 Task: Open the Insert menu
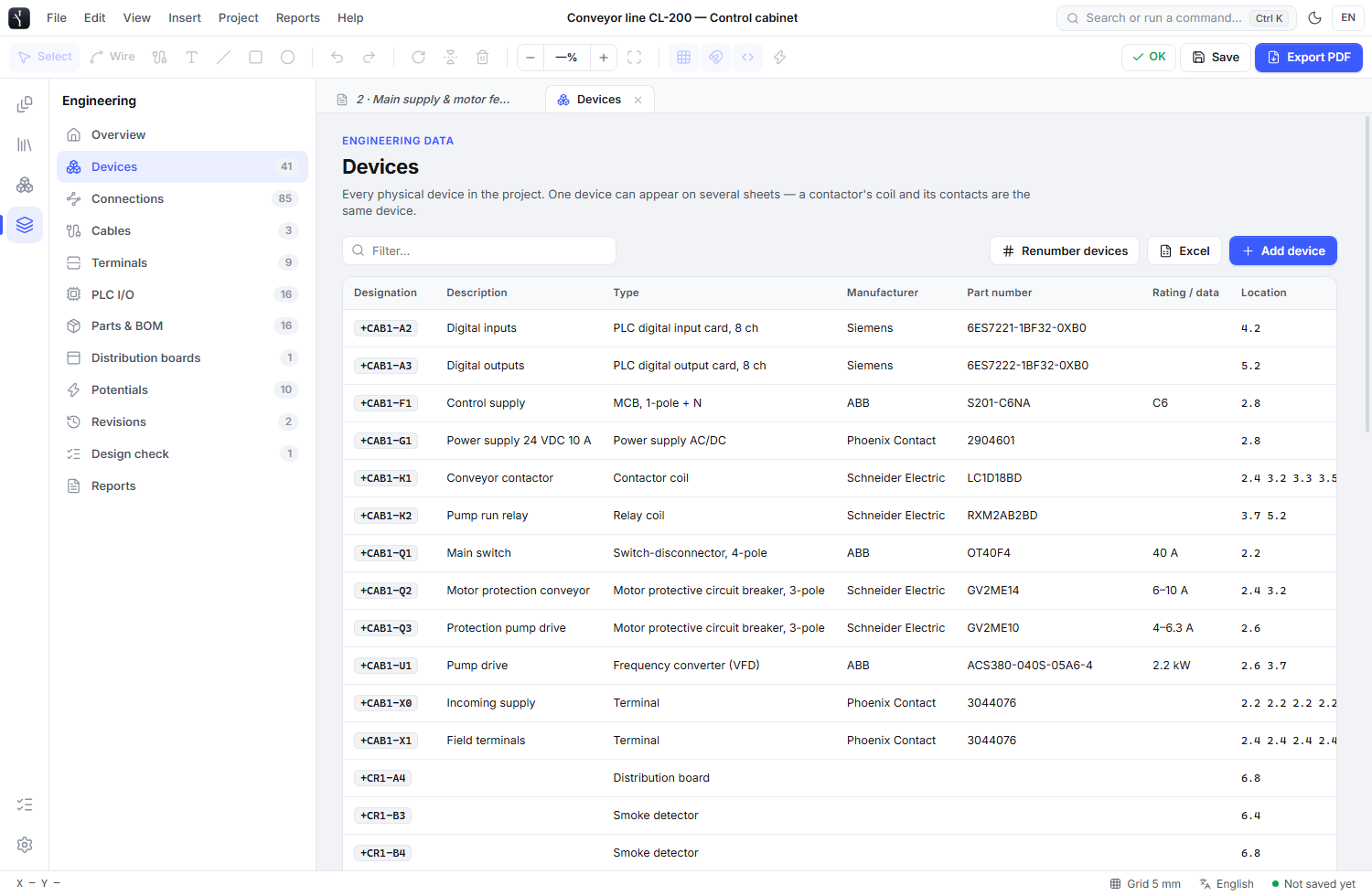[185, 17]
